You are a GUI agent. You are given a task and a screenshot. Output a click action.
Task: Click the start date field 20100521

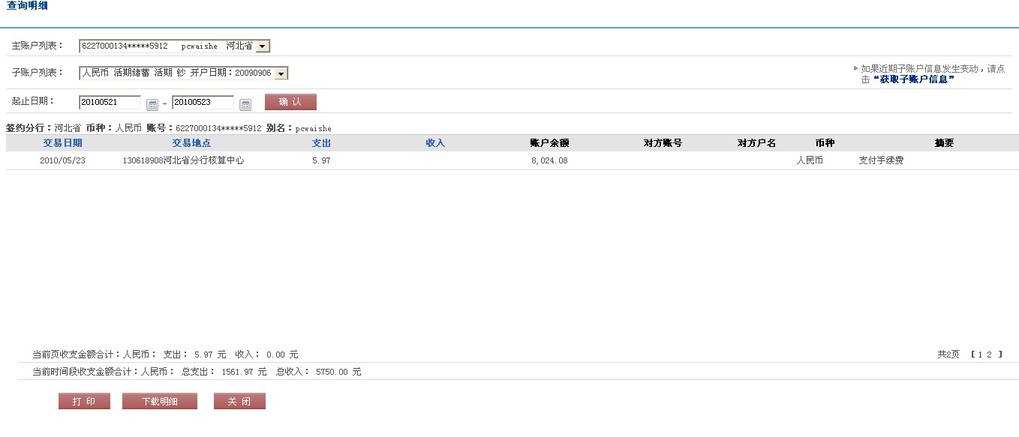click(110, 102)
